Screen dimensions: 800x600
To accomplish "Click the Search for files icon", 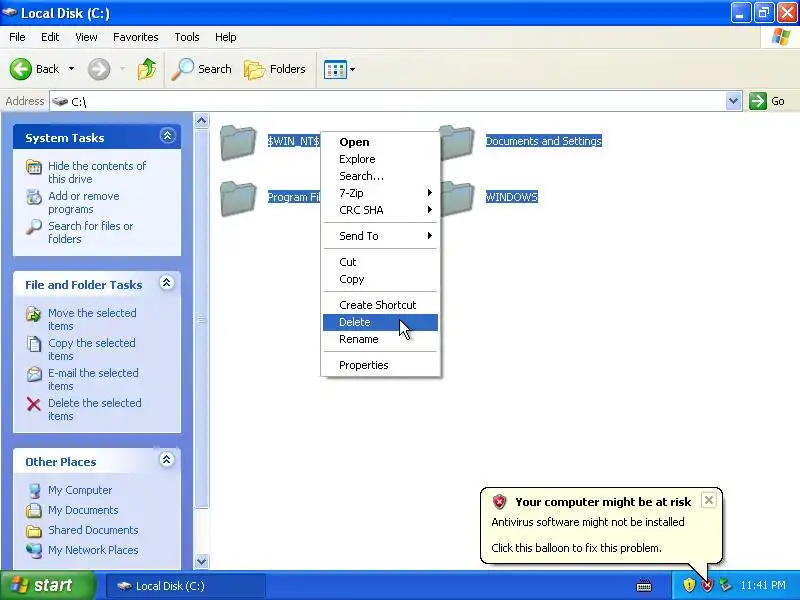I will point(34,227).
